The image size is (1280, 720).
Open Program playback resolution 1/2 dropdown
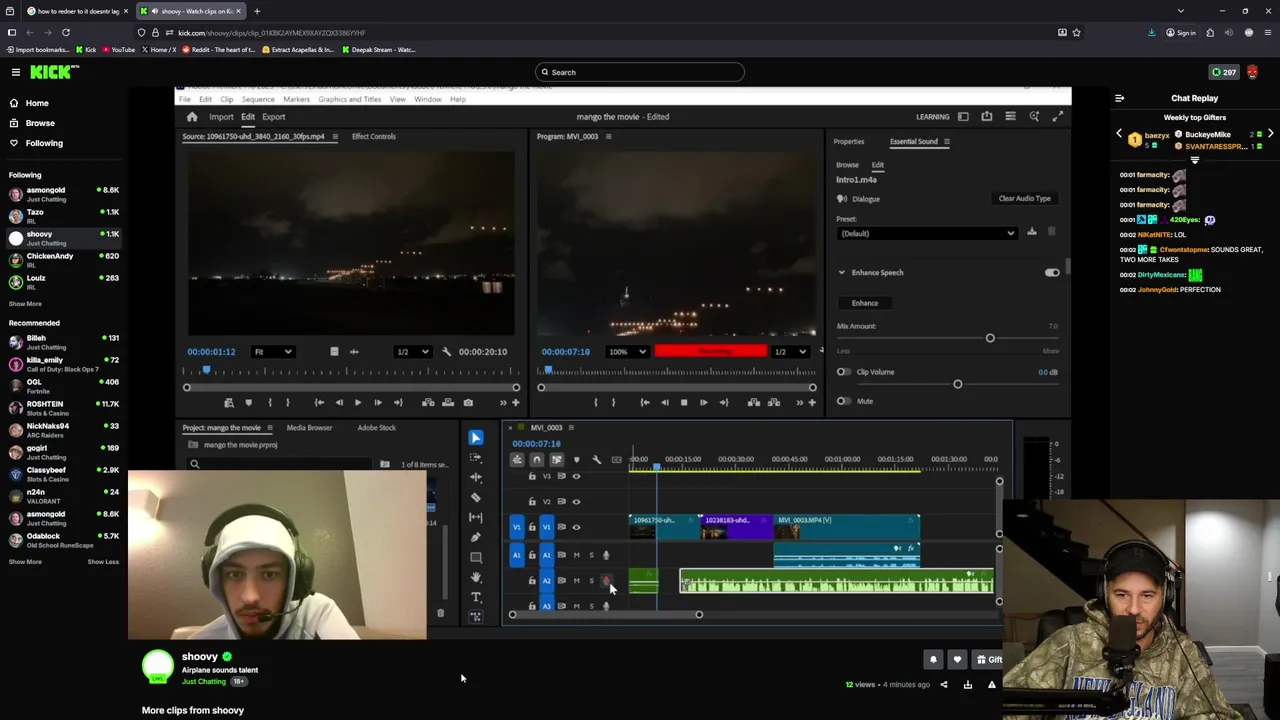(x=791, y=352)
